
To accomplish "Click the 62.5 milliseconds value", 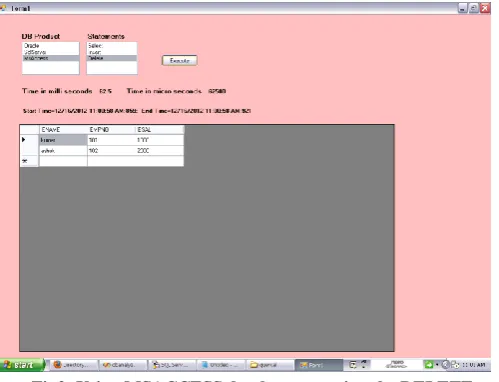I will pyautogui.click(x=105, y=91).
